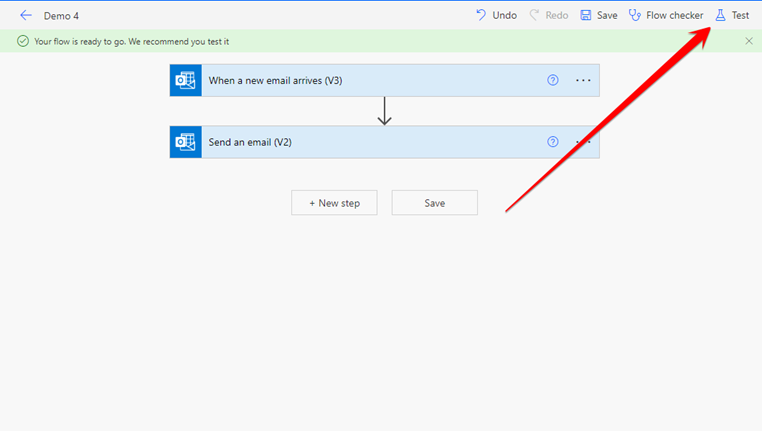Open the Flow checker

pyautogui.click(x=666, y=15)
